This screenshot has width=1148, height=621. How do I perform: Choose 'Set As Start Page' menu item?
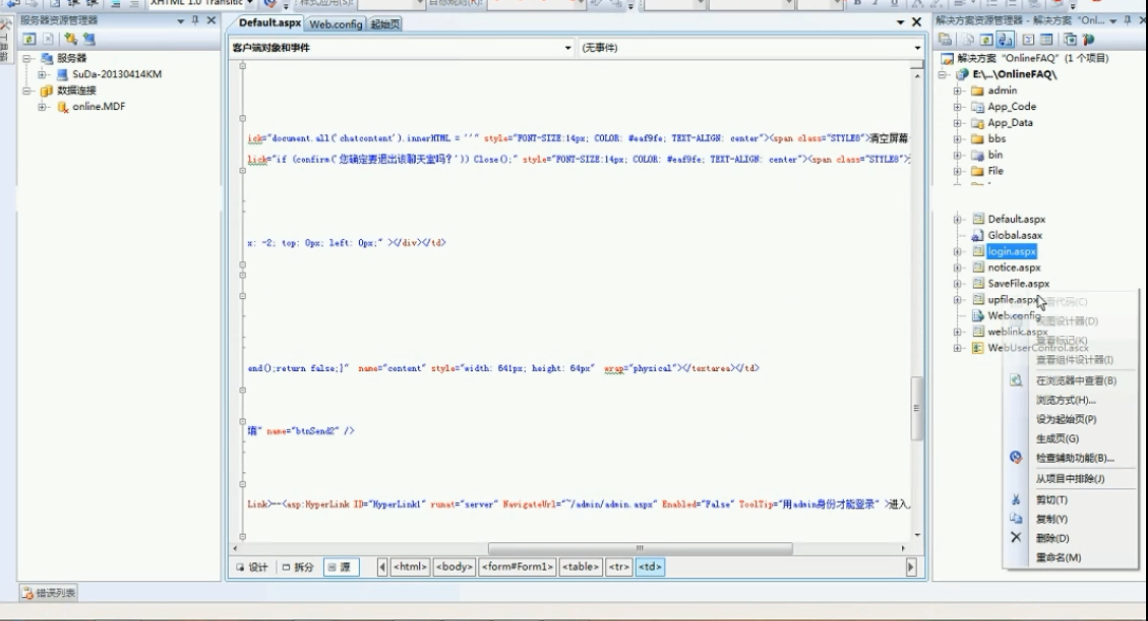[1066, 420]
